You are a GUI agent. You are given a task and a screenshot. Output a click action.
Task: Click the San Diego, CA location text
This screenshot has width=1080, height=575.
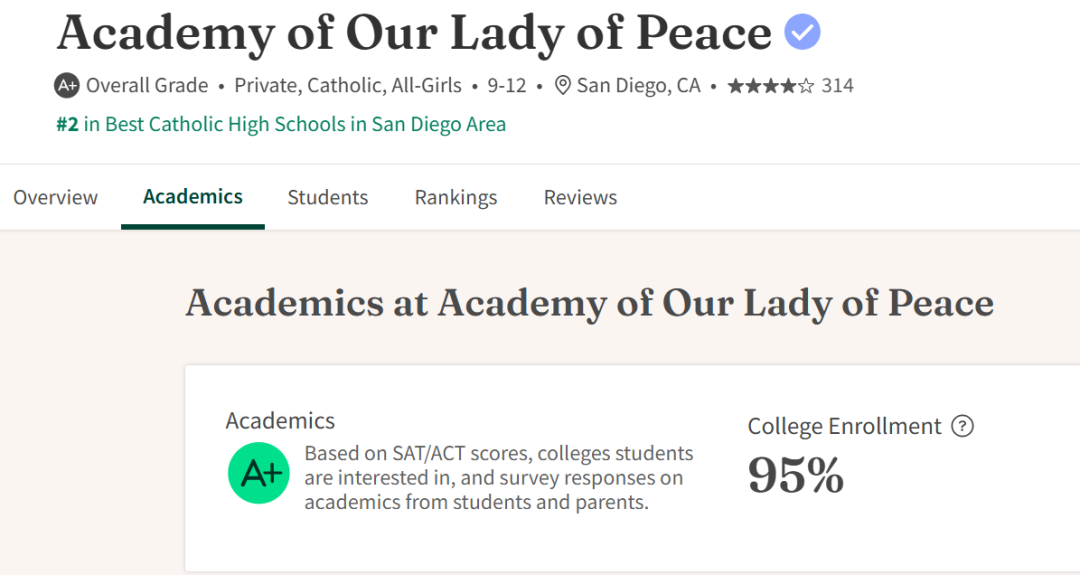pos(639,86)
